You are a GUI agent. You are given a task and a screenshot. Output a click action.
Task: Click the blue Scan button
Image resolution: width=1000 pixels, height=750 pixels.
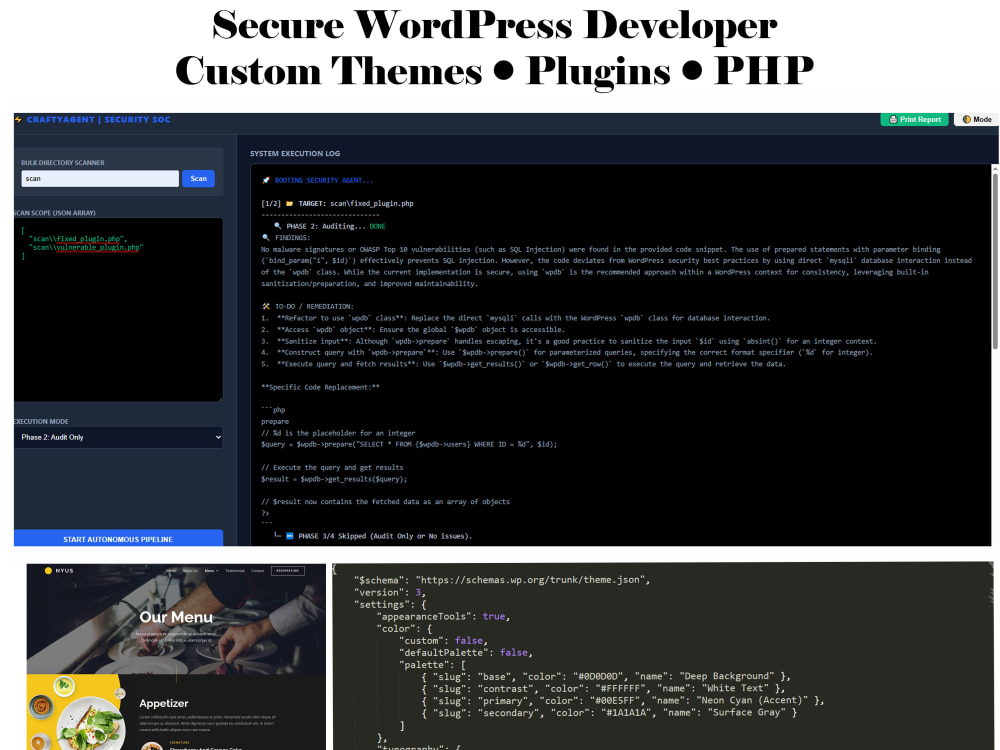pyautogui.click(x=198, y=179)
